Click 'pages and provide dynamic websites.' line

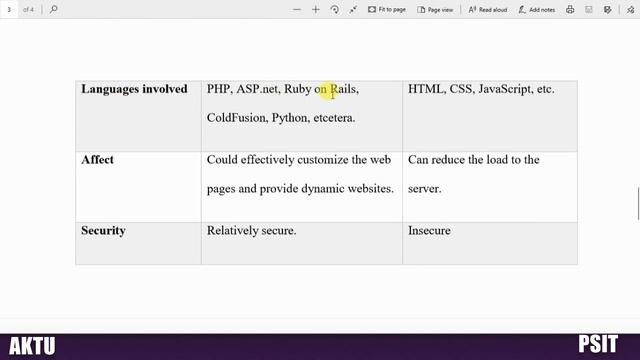click(x=300, y=189)
